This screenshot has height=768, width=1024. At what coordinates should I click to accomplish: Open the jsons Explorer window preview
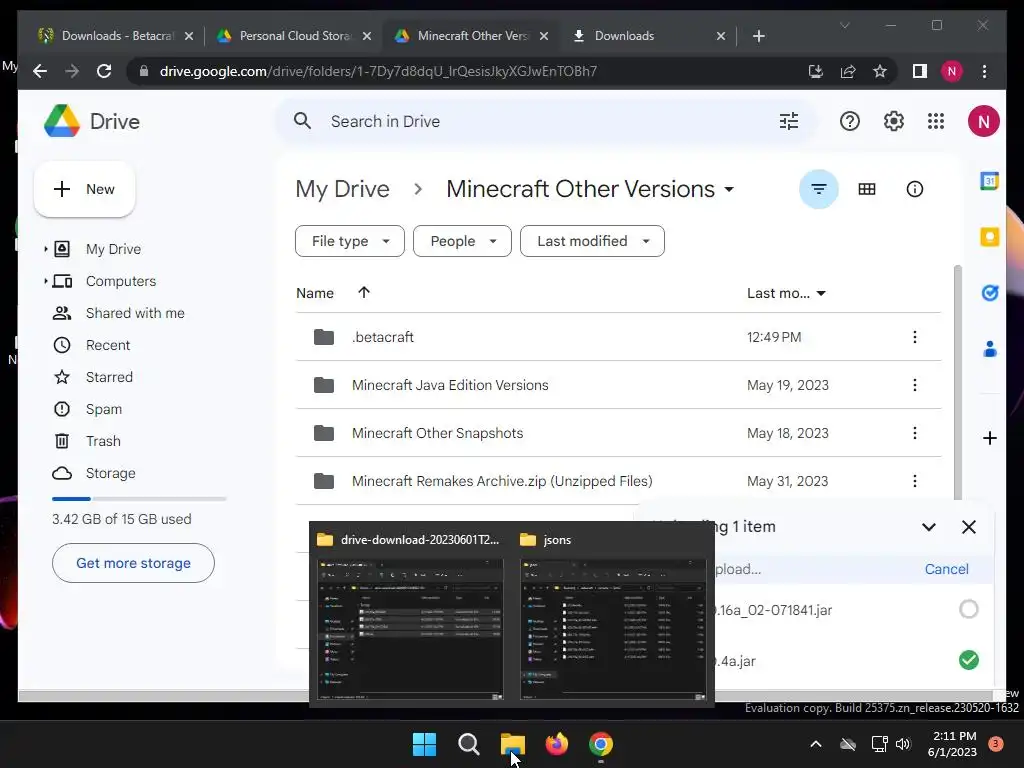[613, 617]
